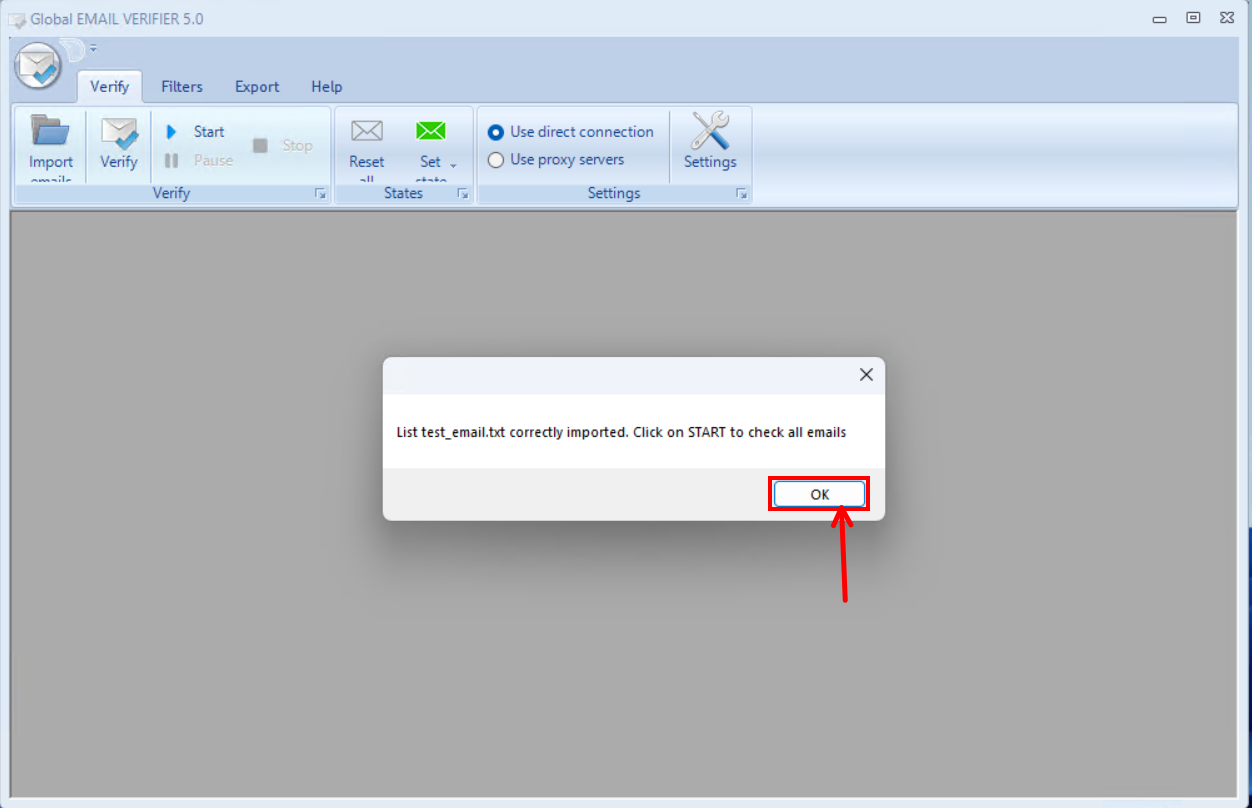The height and width of the screenshot is (808, 1252).
Task: Expand the Set state dropdown arrow
Action: 453,164
